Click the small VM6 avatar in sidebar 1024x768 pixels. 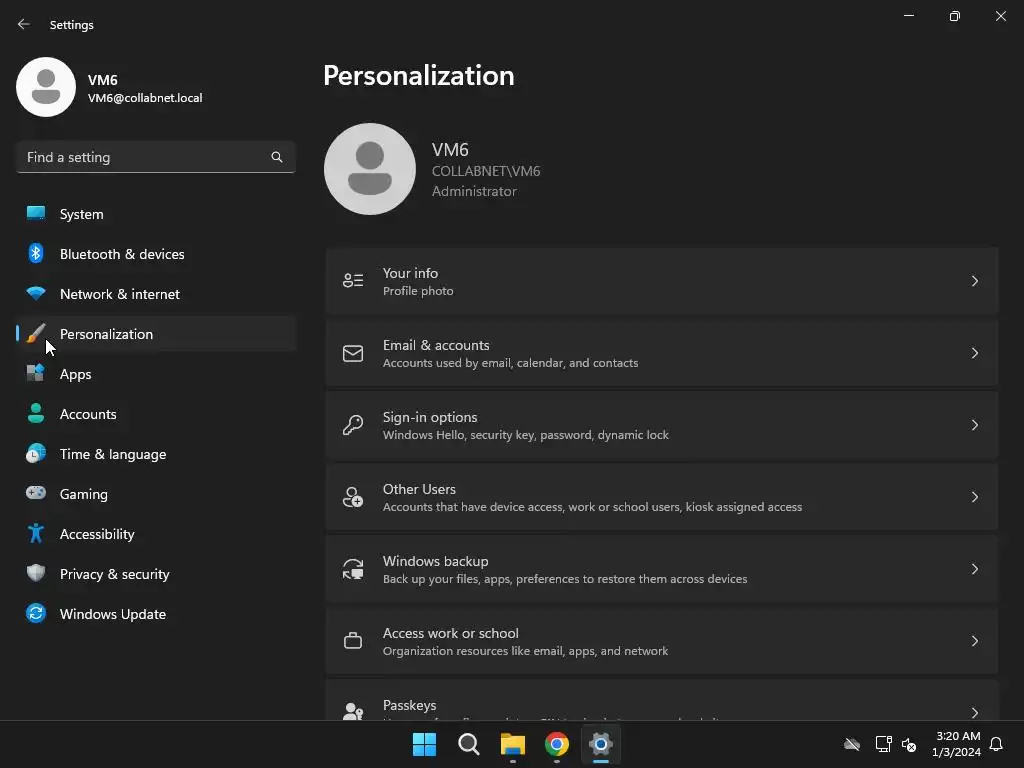tap(46, 87)
